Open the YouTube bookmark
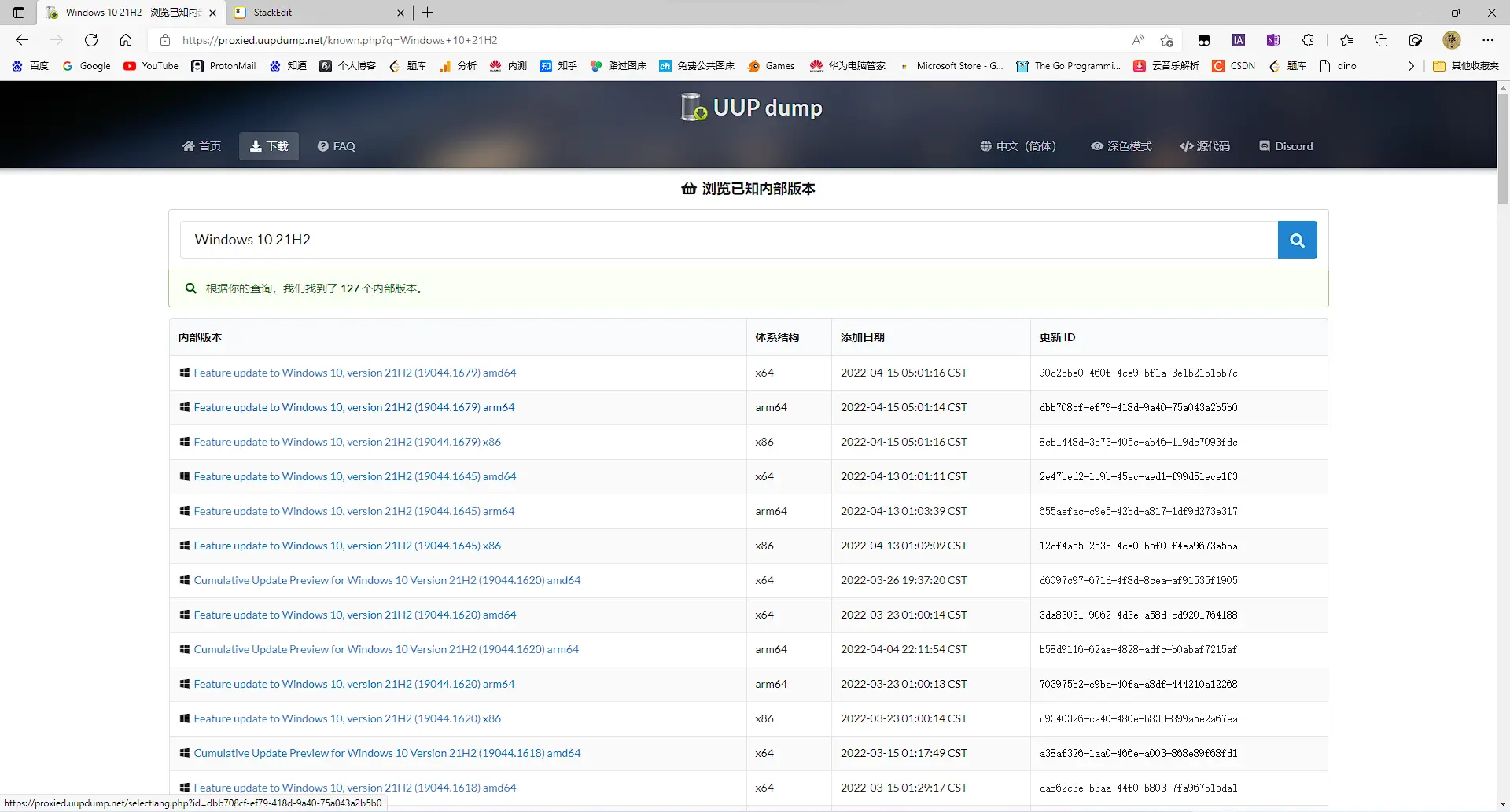1510x812 pixels. click(x=151, y=66)
